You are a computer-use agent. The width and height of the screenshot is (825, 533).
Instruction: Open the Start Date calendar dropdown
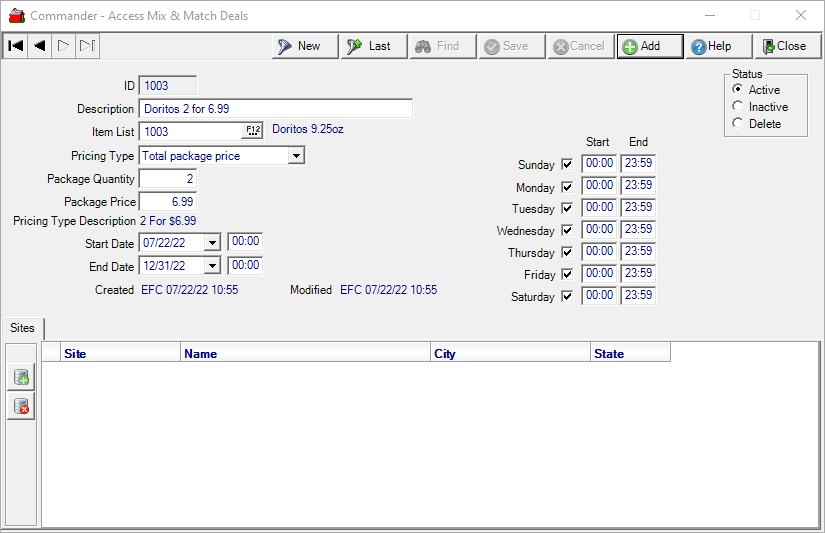point(211,243)
